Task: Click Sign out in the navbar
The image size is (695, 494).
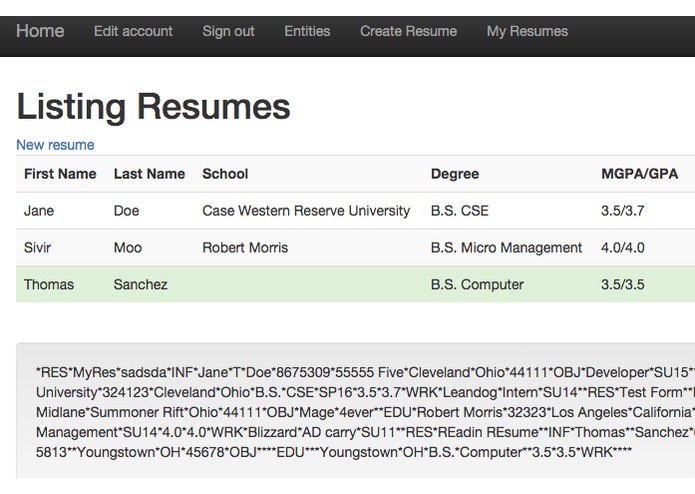Action: coord(228,31)
